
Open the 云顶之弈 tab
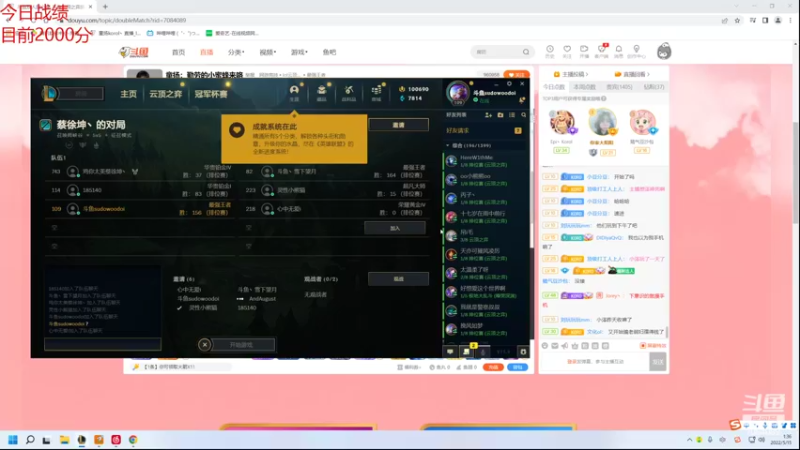pyautogui.click(x=165, y=94)
